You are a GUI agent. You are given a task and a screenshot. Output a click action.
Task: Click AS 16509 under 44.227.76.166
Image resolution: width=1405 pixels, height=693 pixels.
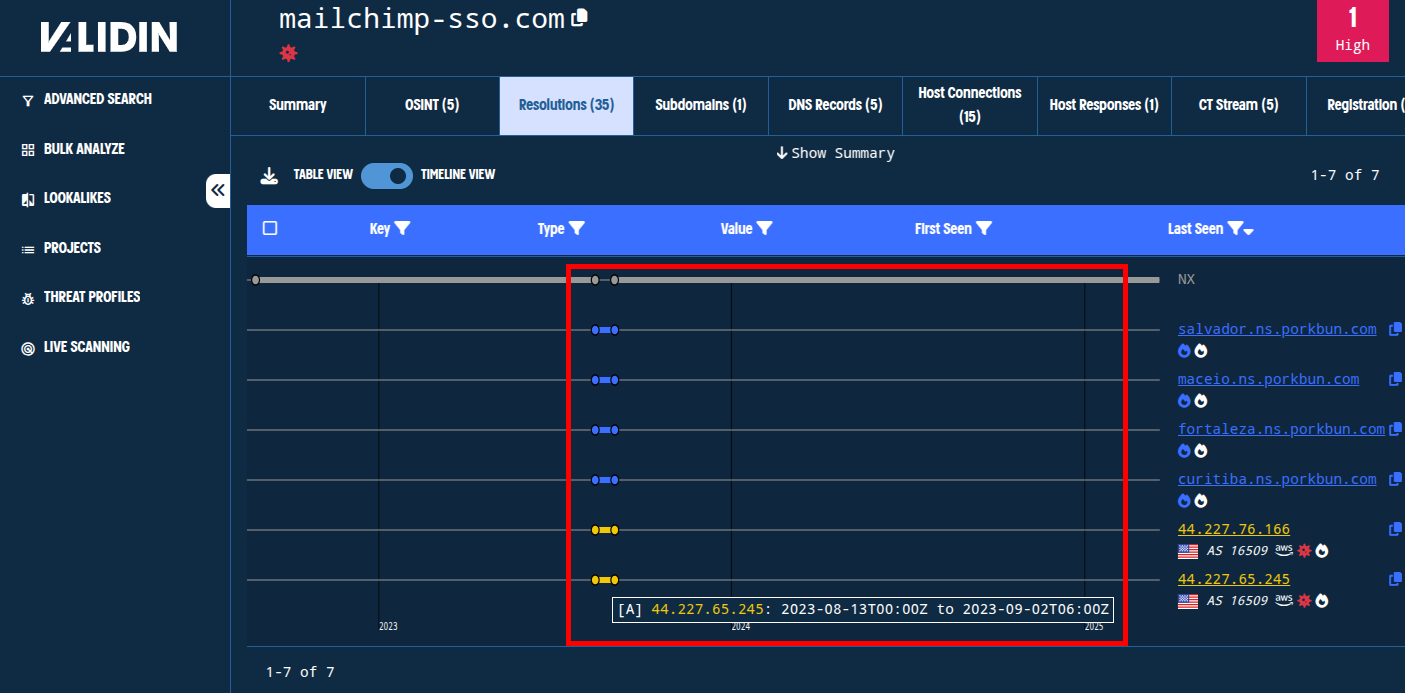[1237, 551]
